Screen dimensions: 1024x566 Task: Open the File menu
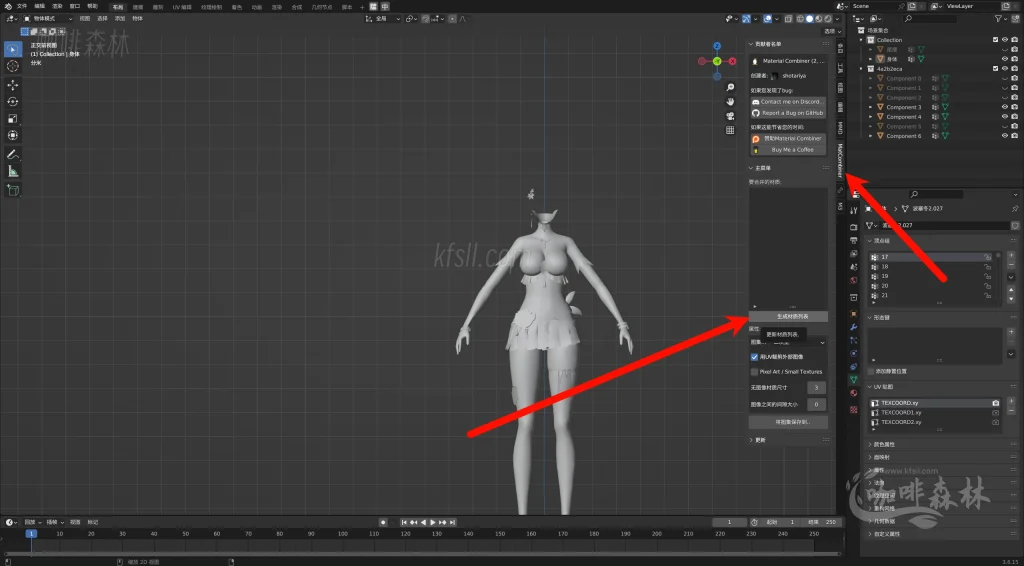[22, 6]
